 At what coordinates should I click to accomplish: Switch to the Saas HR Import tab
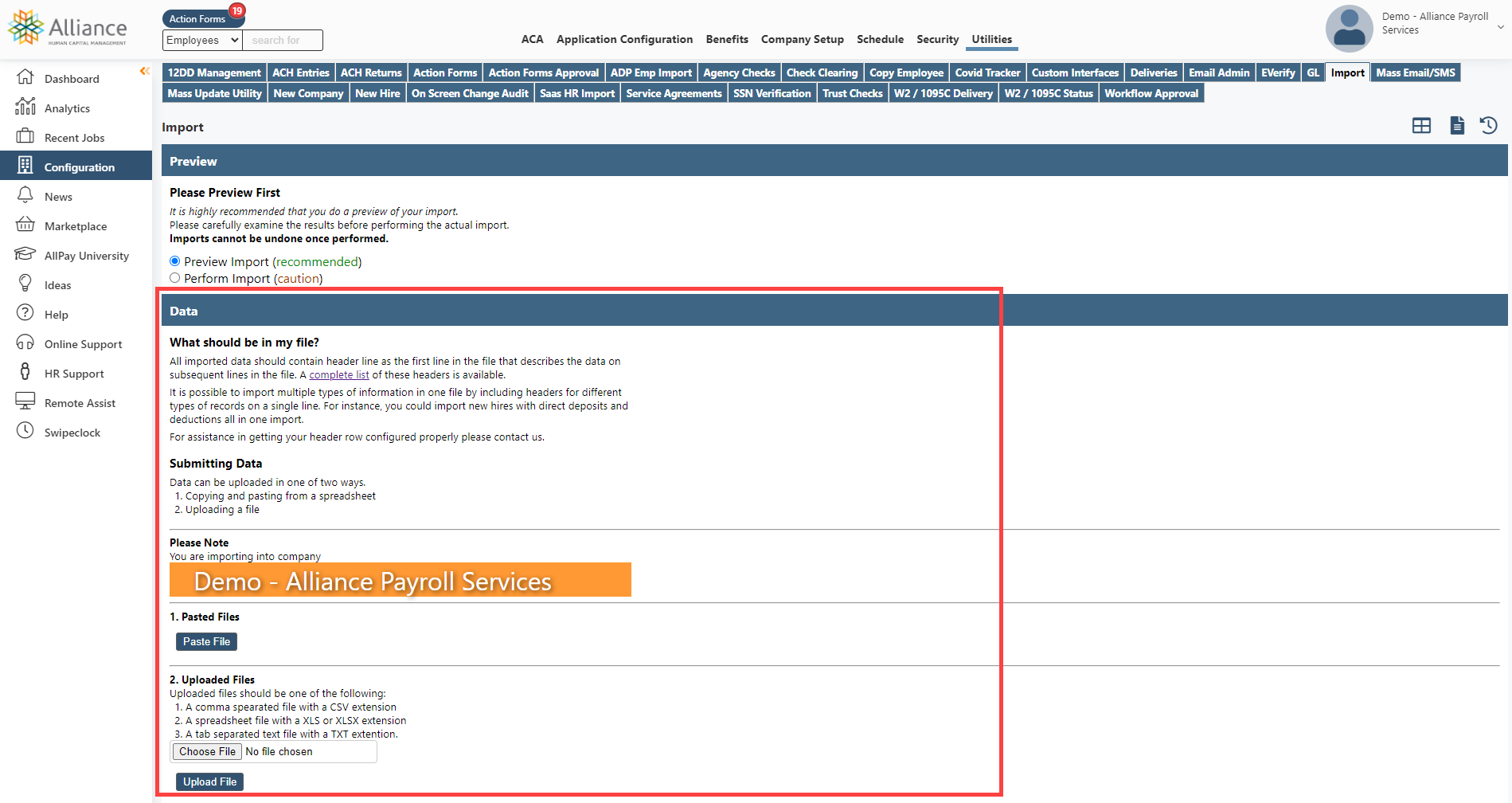[577, 93]
